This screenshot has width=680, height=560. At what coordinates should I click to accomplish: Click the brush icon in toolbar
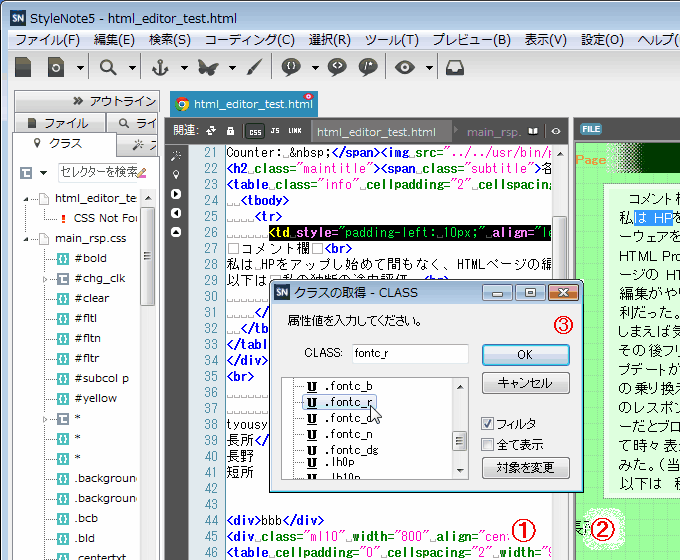click(x=254, y=67)
